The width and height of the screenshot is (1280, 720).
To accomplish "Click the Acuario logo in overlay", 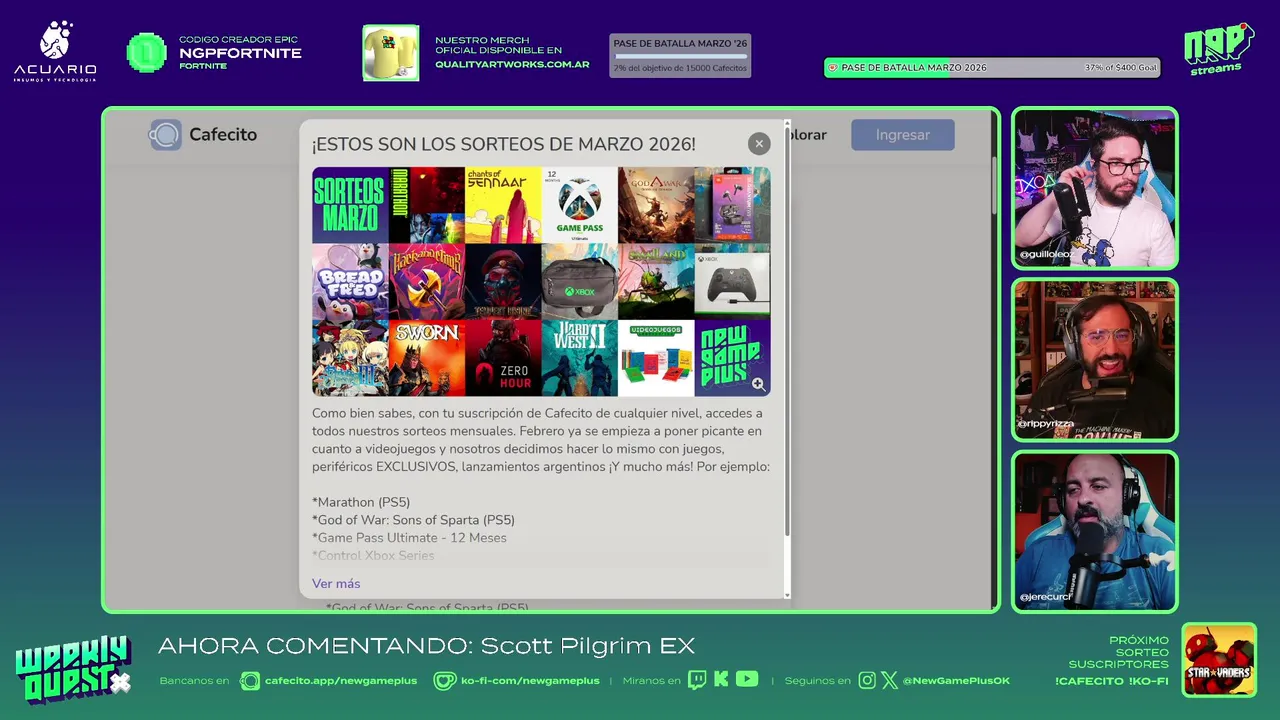I will click(x=55, y=52).
